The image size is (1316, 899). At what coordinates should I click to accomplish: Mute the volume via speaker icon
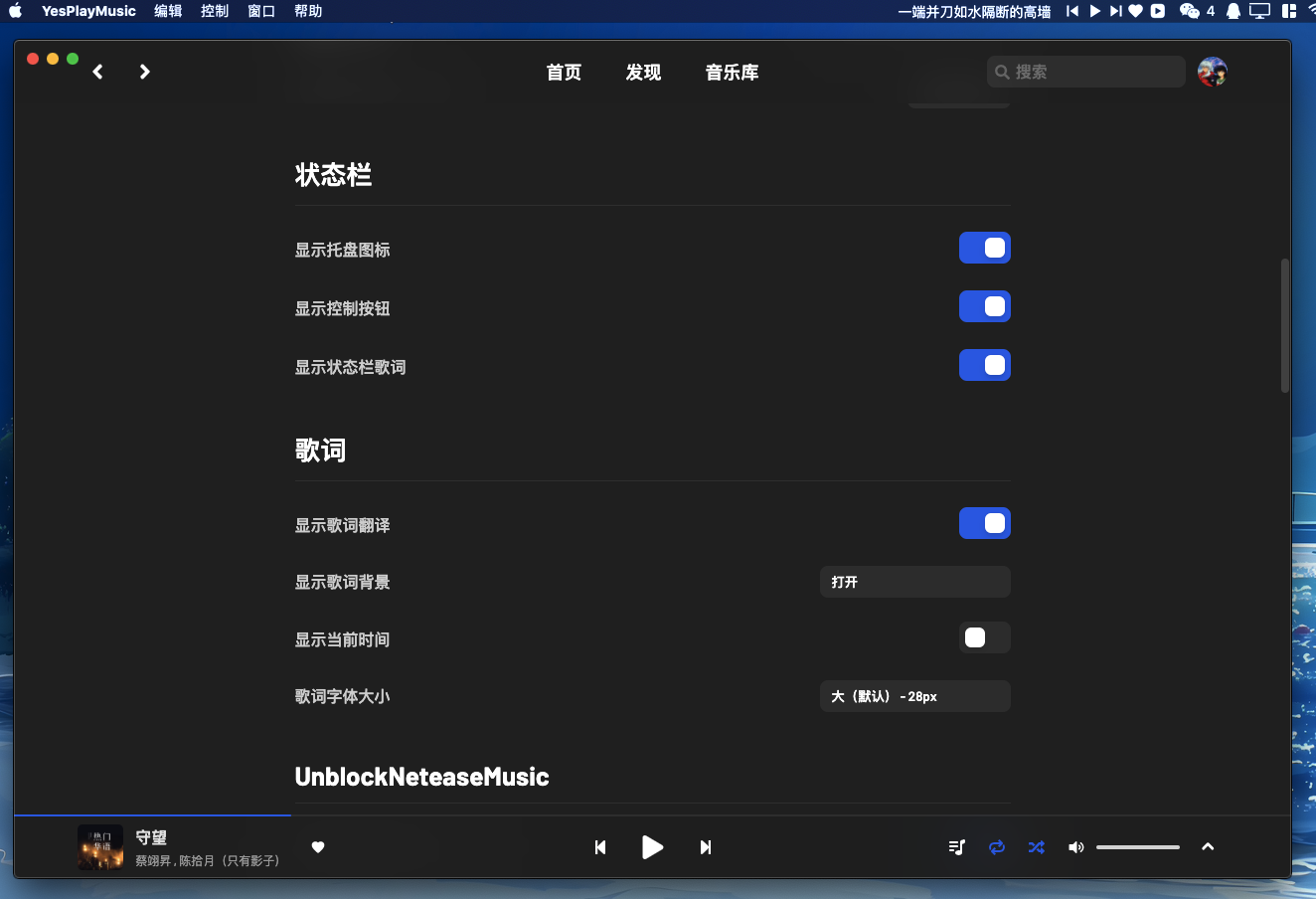point(1075,847)
